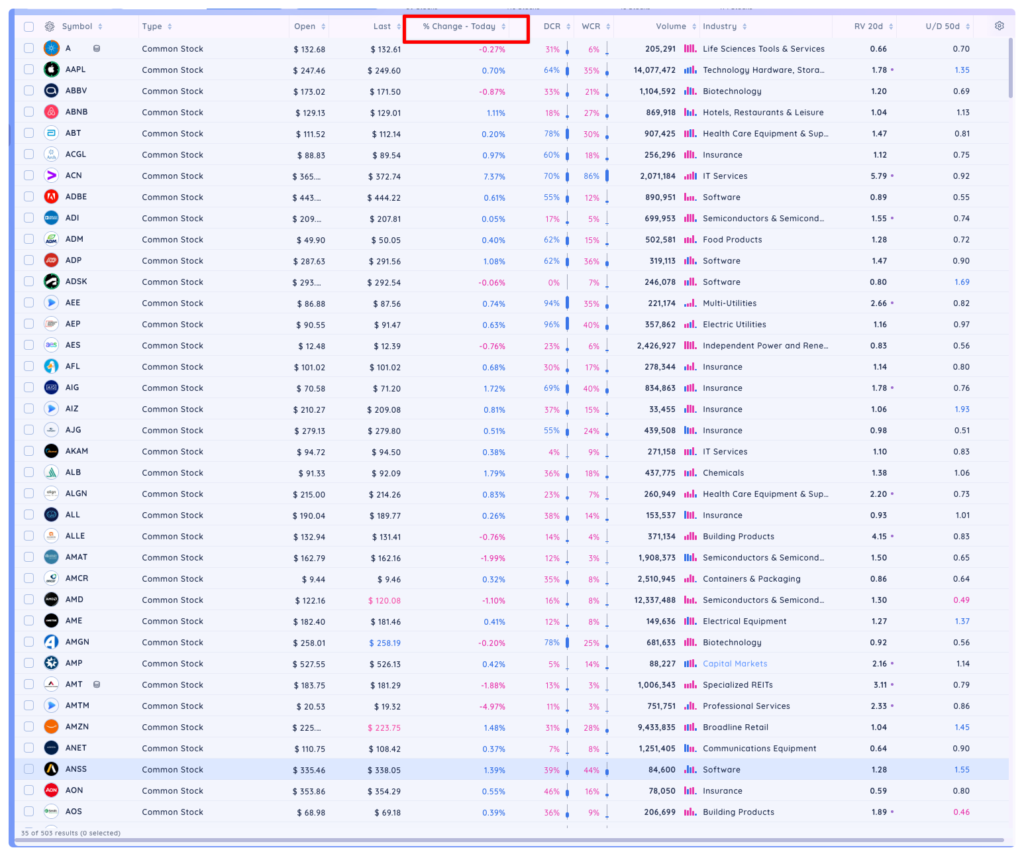This screenshot has height=856, width=1024.
Task: Sort by Type column header
Action: pyautogui.click(x=157, y=27)
